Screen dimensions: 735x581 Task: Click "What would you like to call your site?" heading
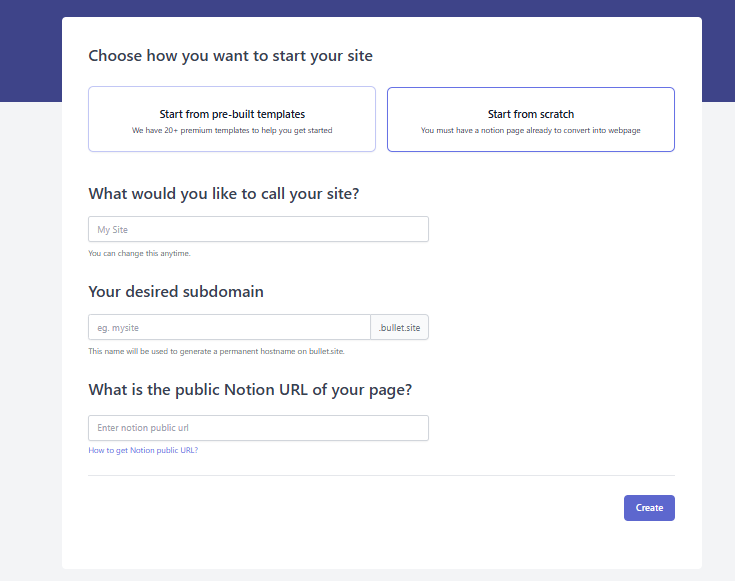coord(223,194)
